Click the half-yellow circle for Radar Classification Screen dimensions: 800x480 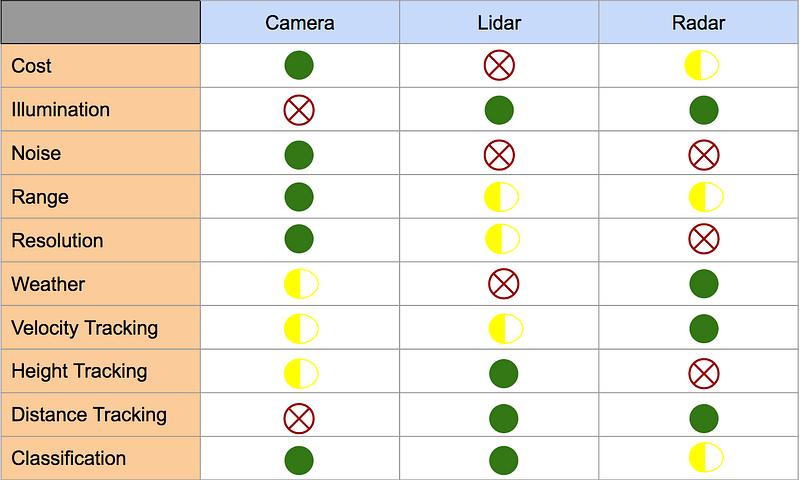pyautogui.click(x=706, y=458)
